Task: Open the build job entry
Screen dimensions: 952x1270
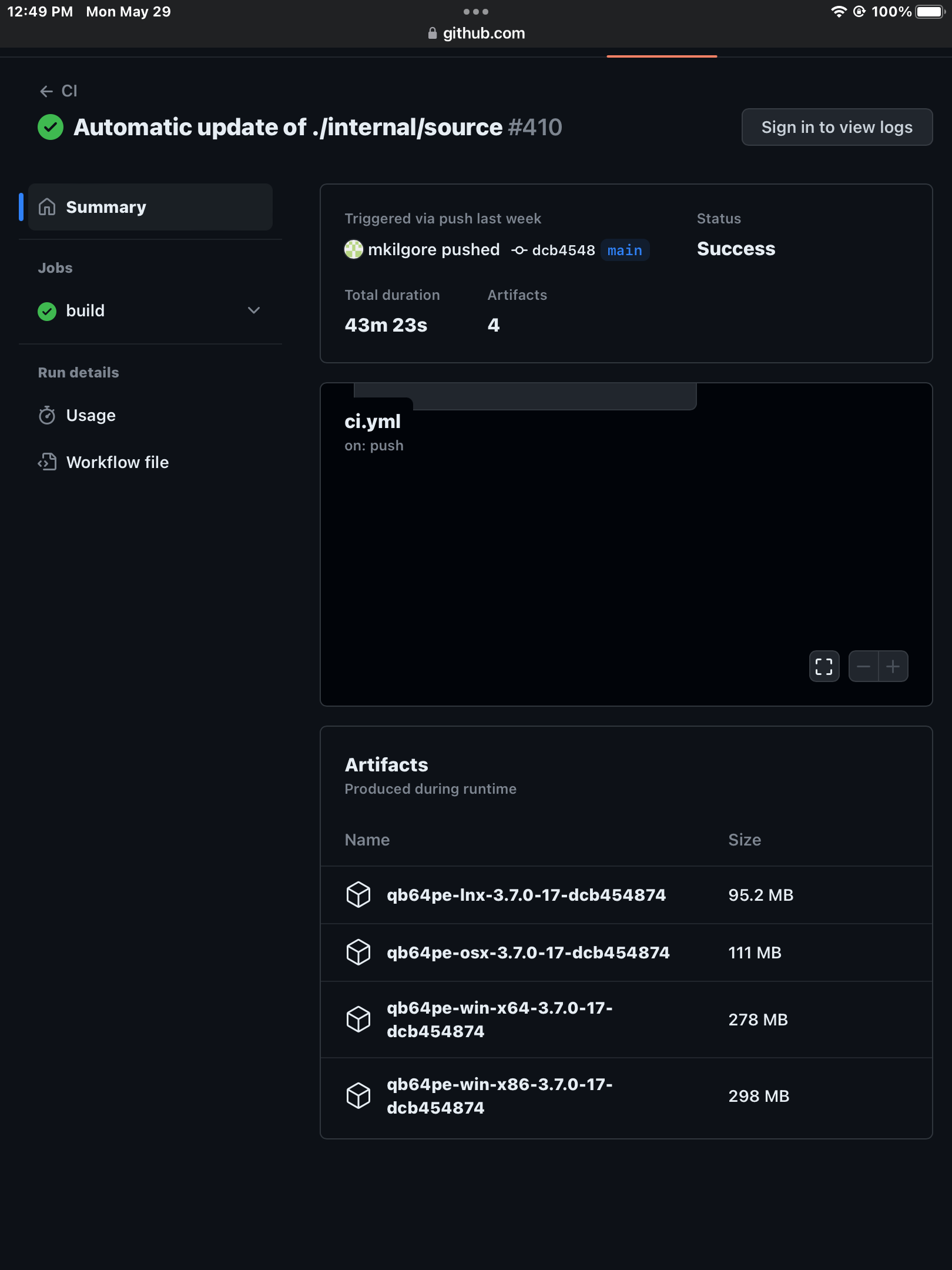Action: [150, 310]
